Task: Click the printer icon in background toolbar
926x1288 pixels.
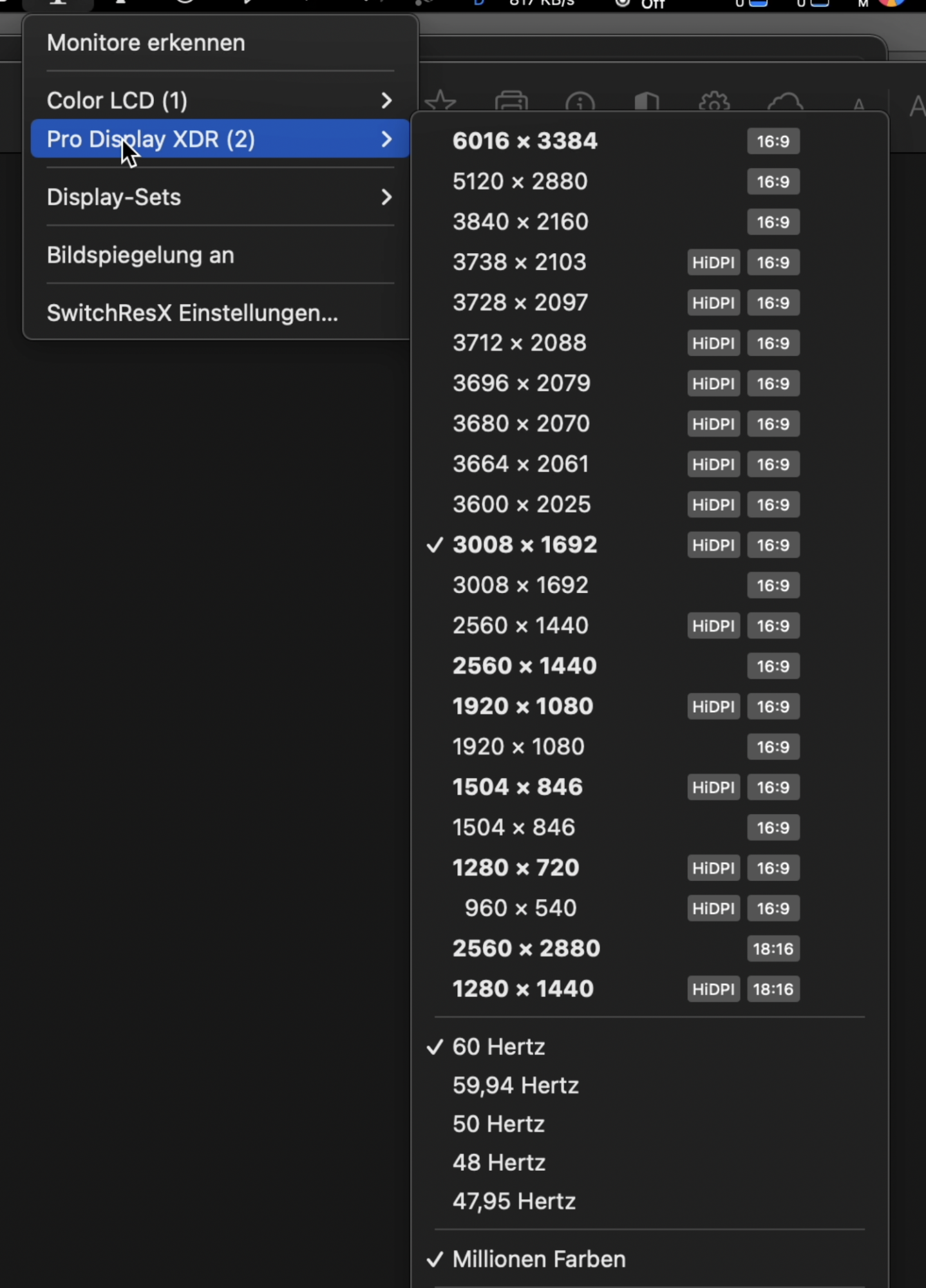Action: (x=512, y=102)
